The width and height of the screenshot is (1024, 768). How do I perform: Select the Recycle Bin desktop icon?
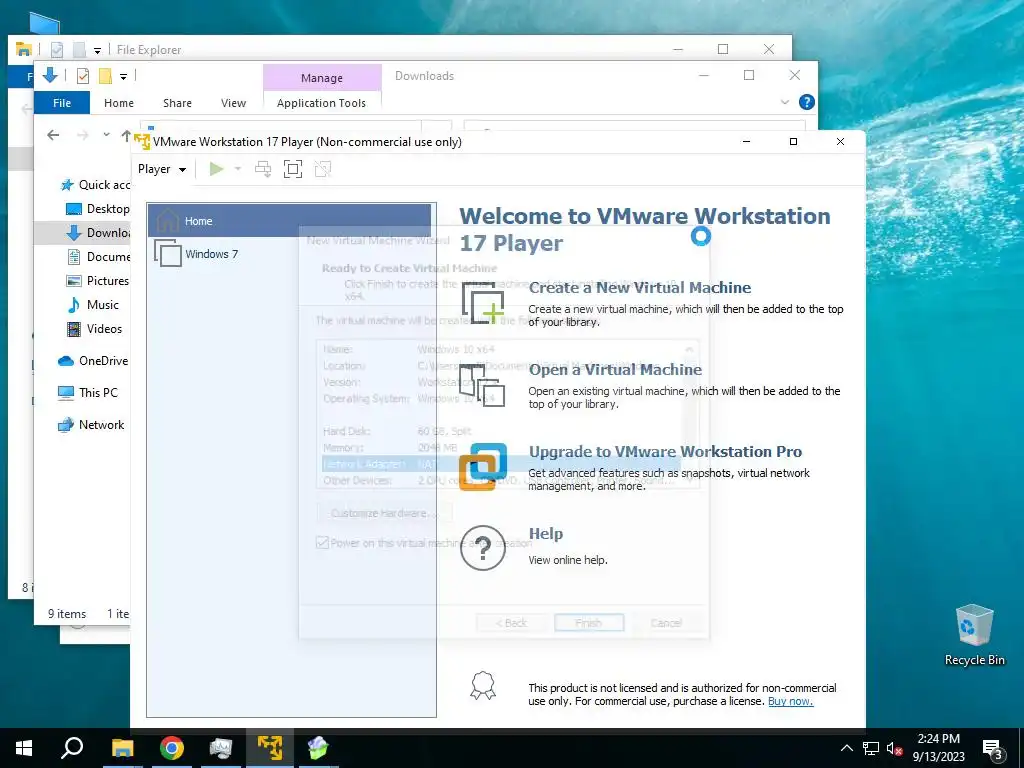click(x=974, y=635)
